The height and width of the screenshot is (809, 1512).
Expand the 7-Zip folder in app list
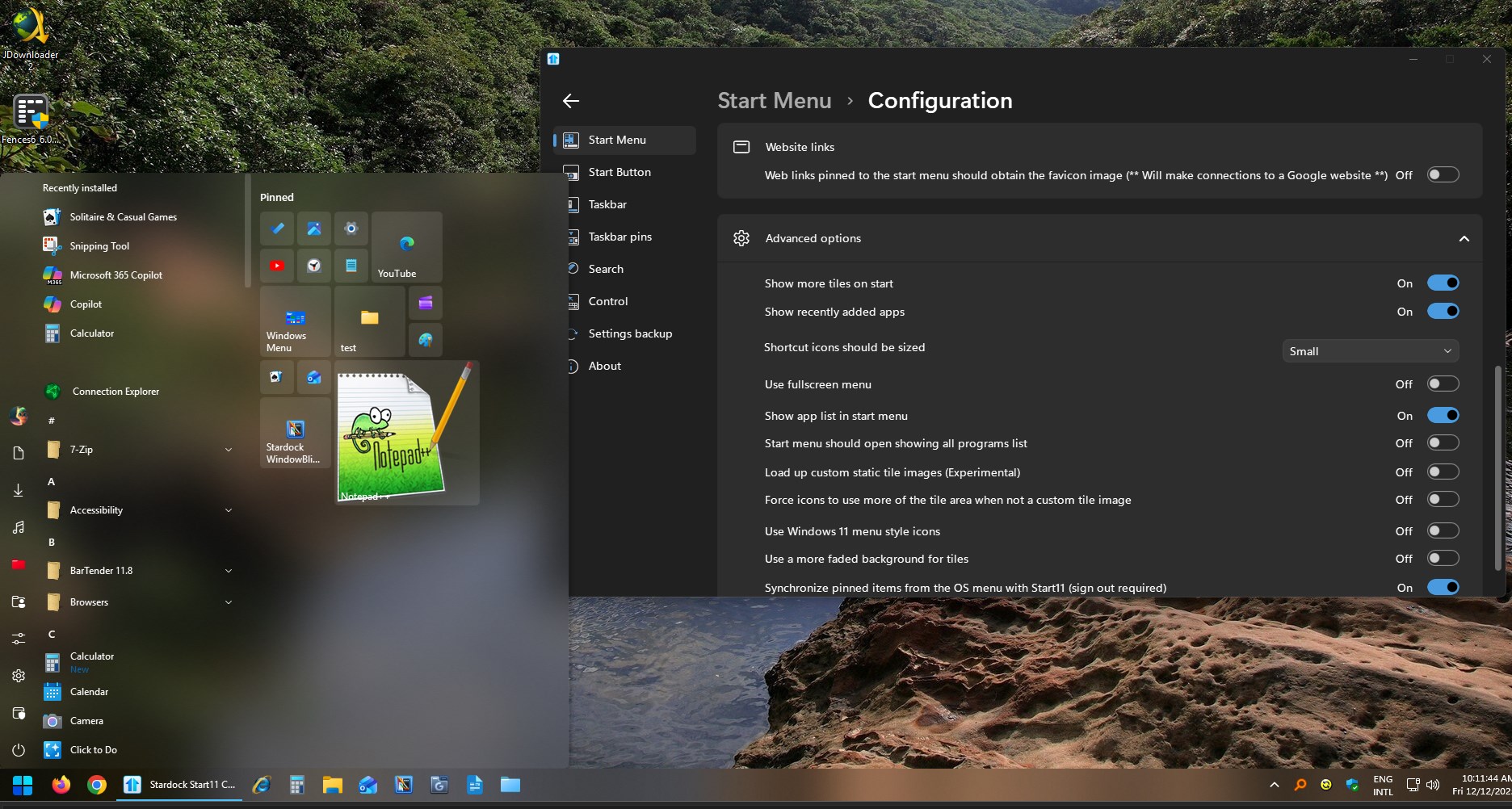229,450
